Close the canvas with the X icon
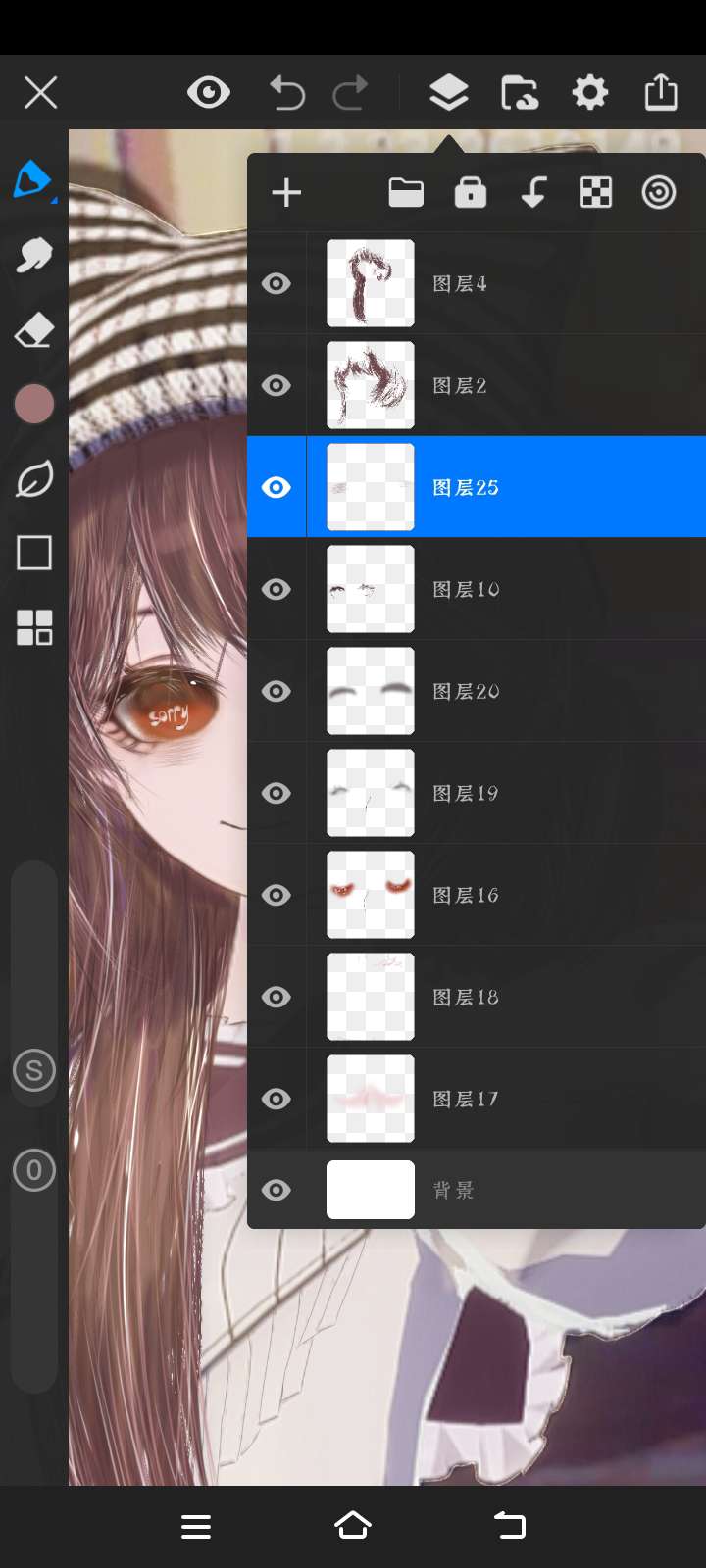706x1568 pixels. 40,93
